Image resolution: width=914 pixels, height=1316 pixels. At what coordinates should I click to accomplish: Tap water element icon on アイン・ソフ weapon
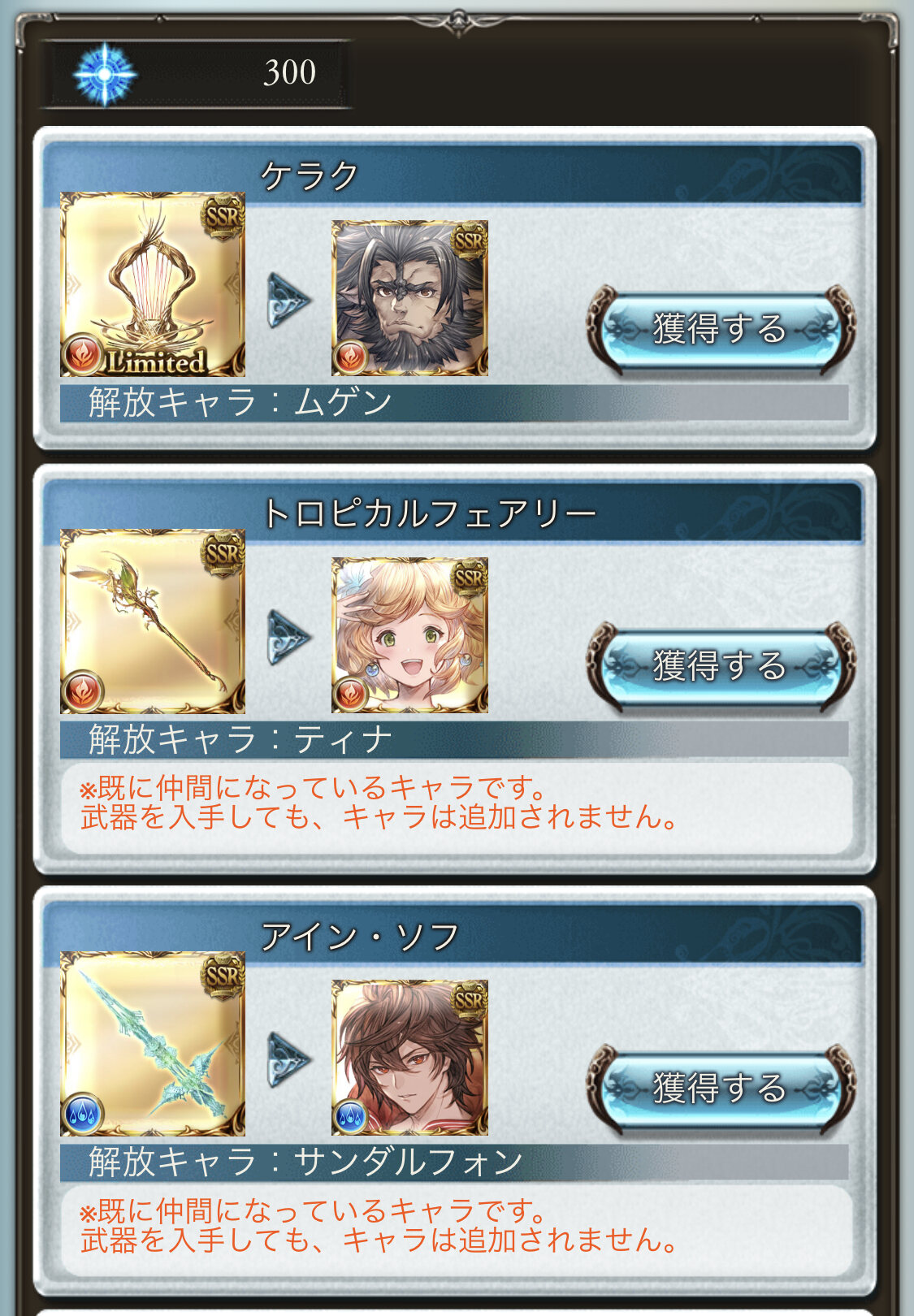82,1115
